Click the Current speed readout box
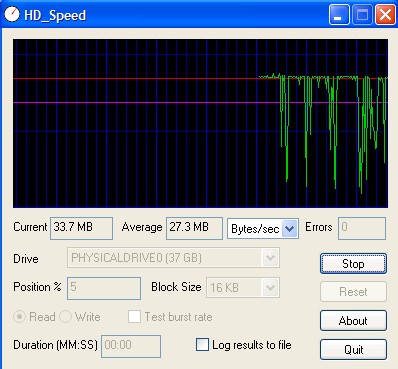 tap(81, 228)
